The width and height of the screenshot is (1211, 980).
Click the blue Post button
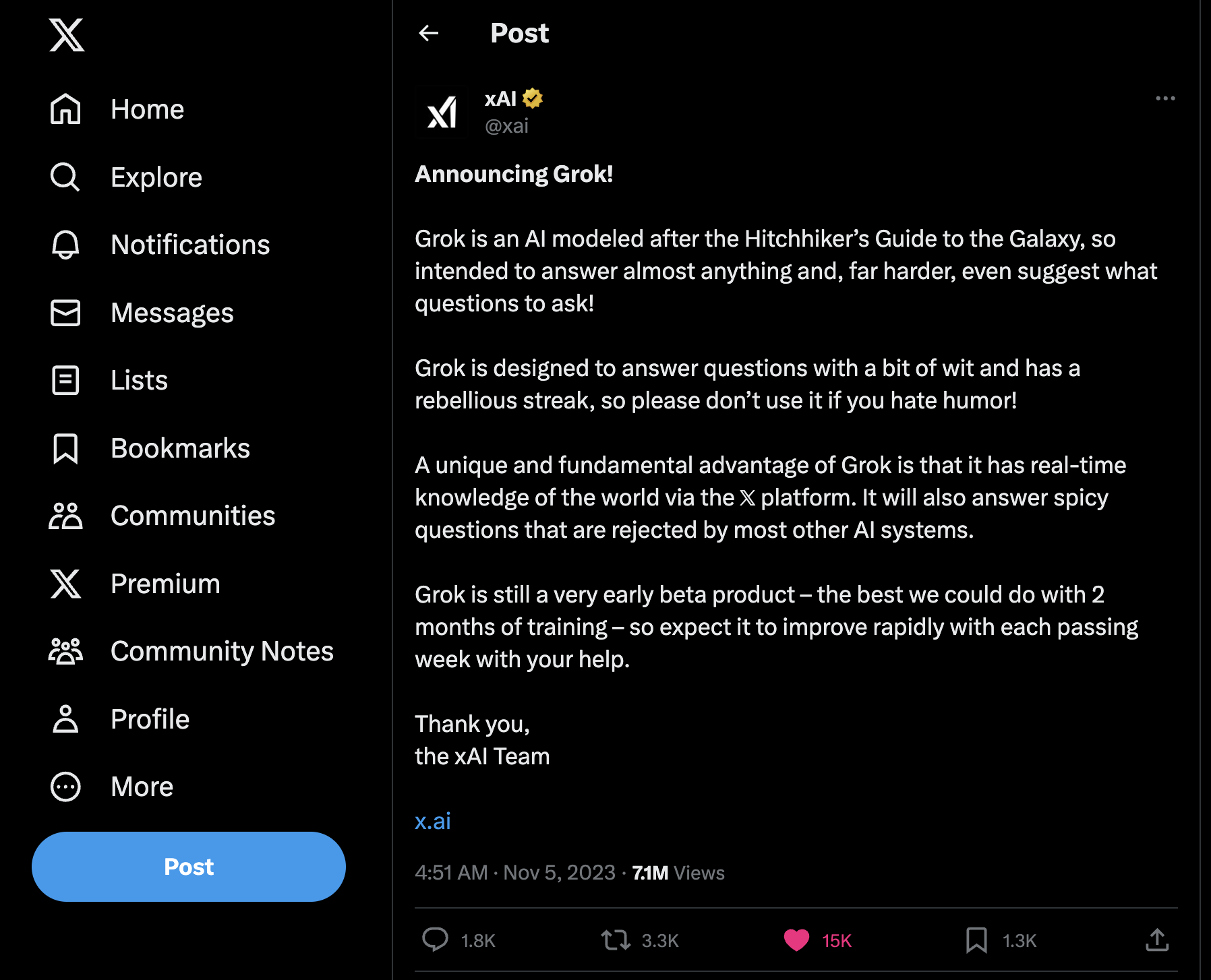189,867
